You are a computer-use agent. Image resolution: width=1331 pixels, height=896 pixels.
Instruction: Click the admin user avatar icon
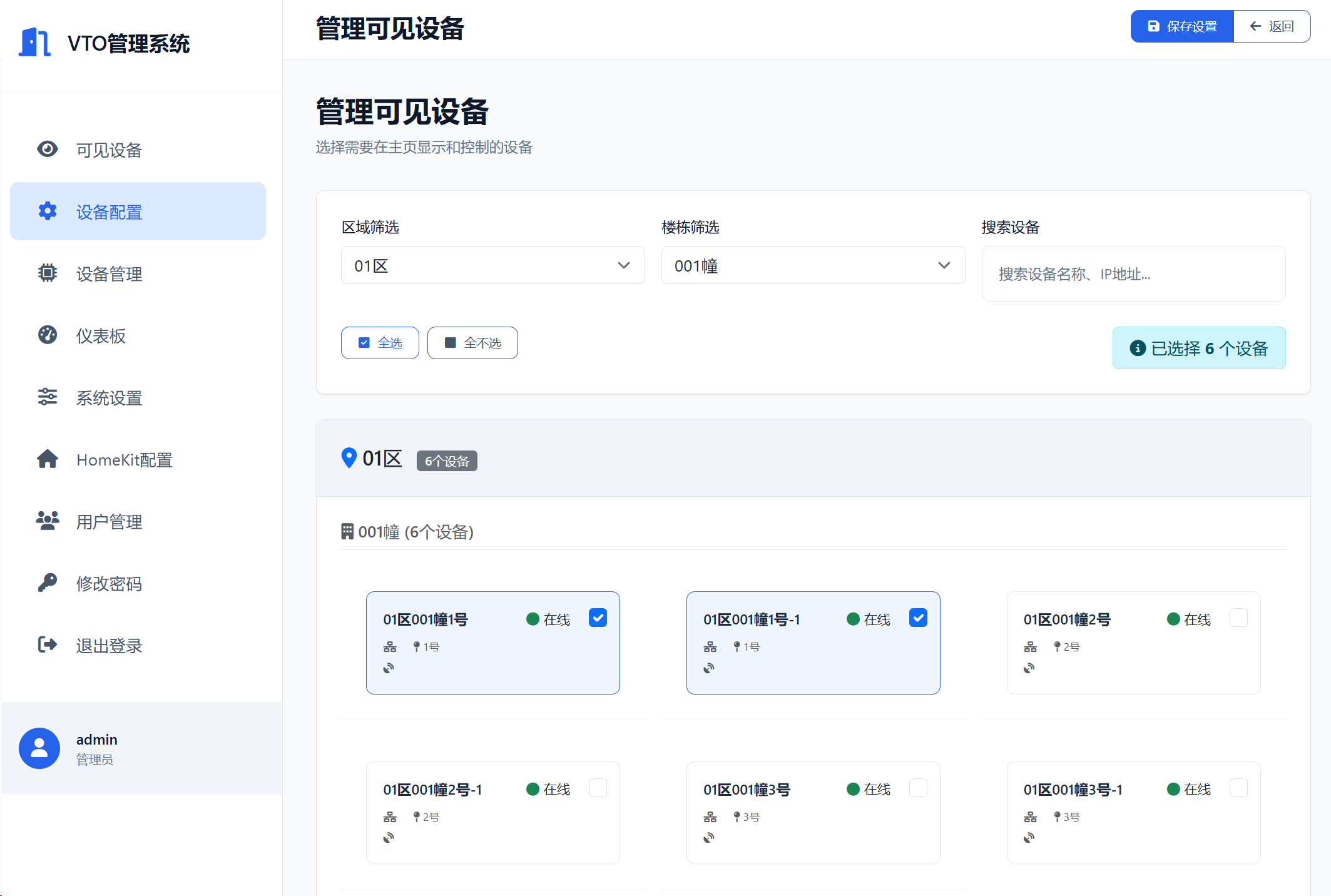(x=39, y=748)
